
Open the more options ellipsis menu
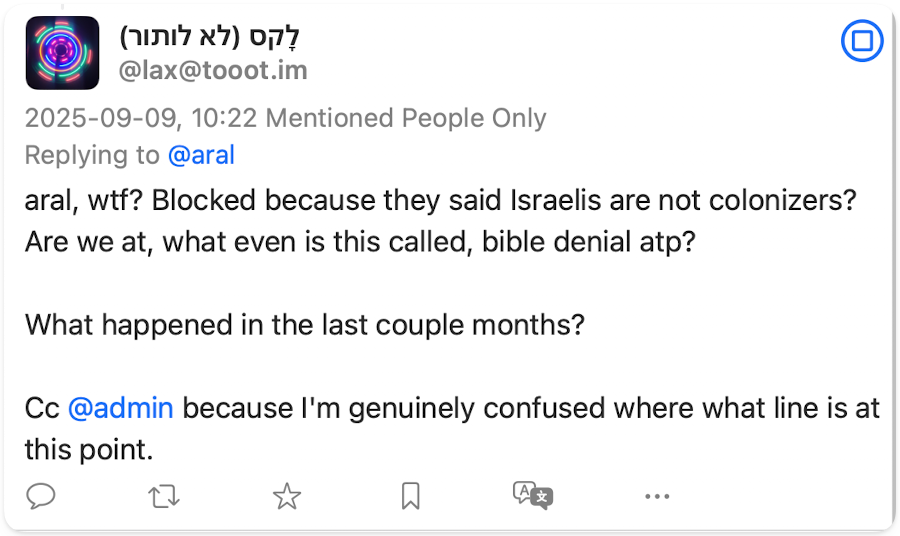[656, 495]
